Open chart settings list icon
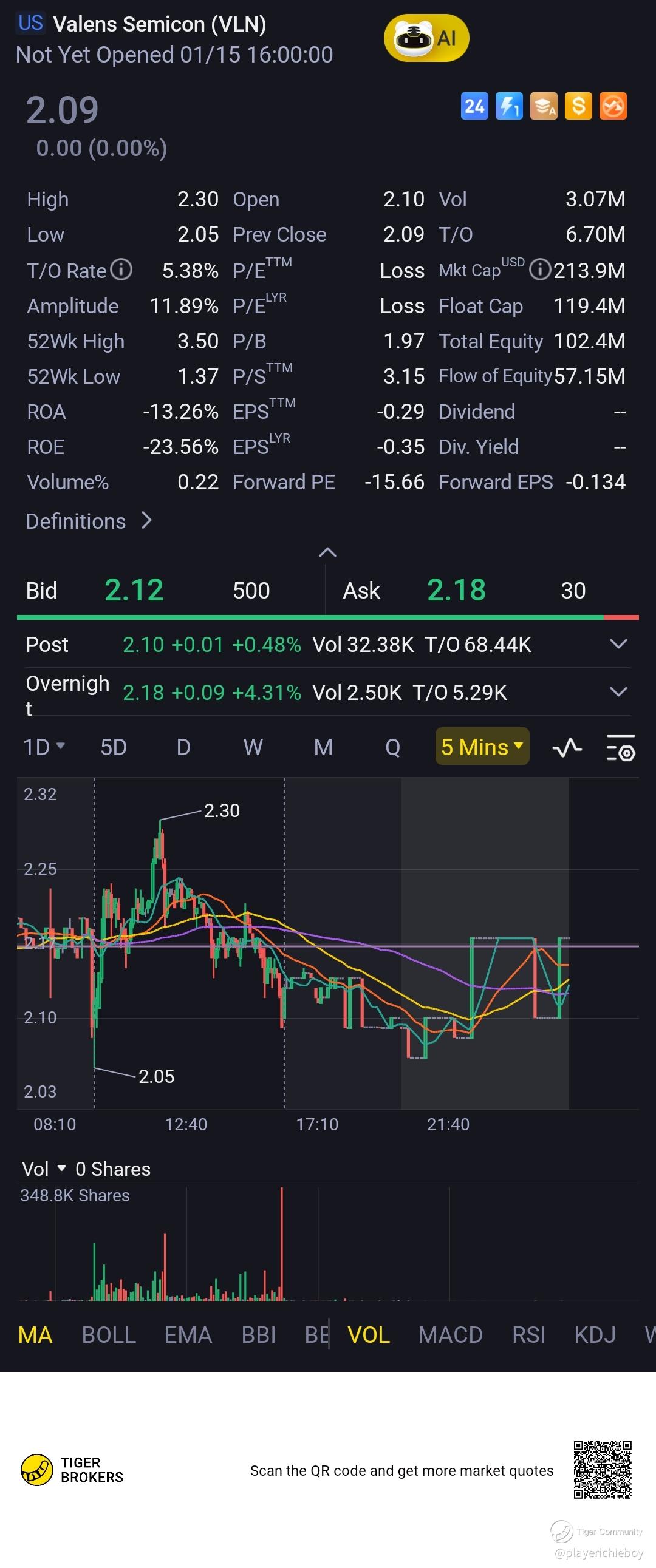 [x=621, y=747]
